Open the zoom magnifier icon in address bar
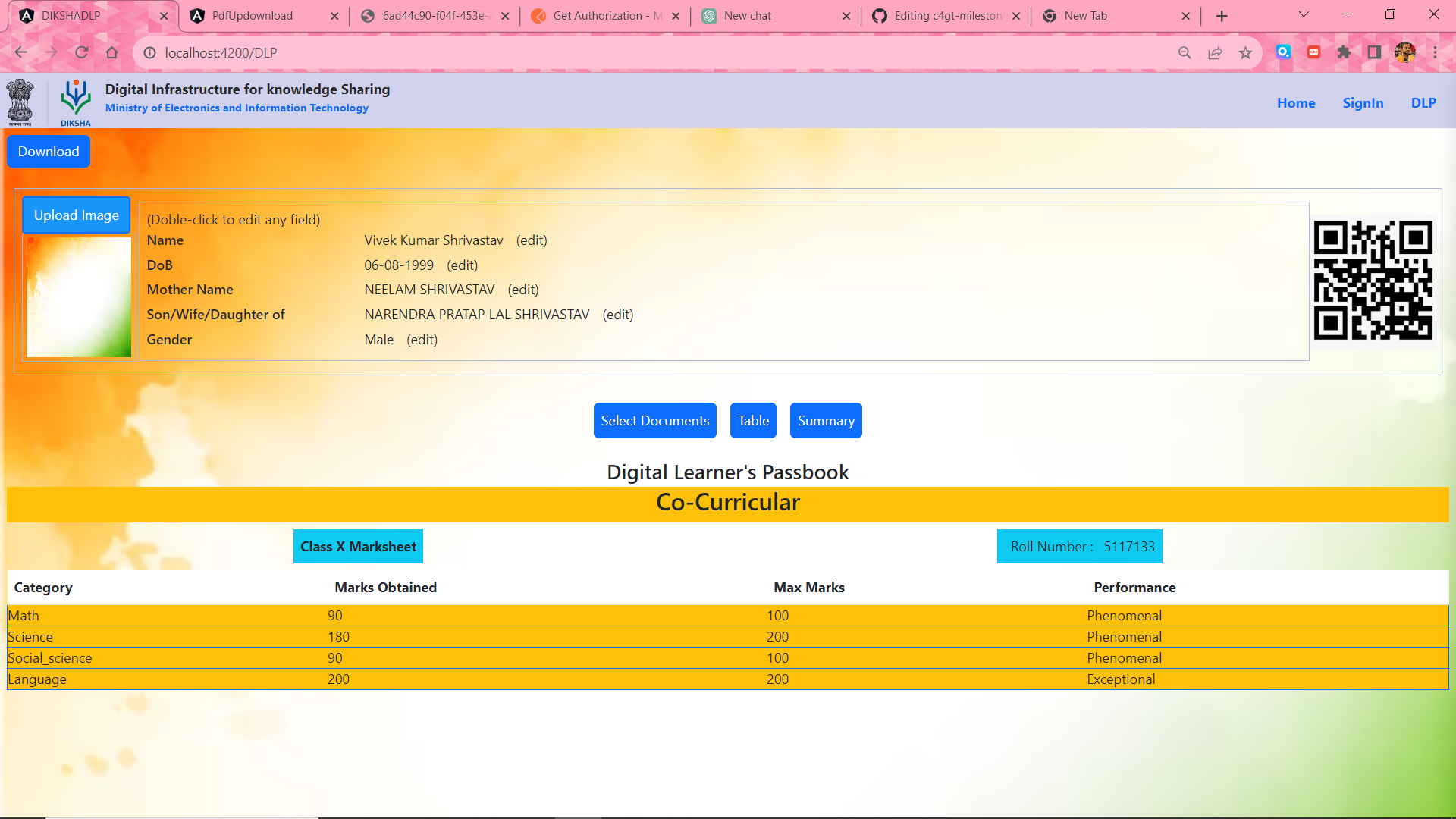Screen dimensions: 1456x819 (x=1185, y=52)
